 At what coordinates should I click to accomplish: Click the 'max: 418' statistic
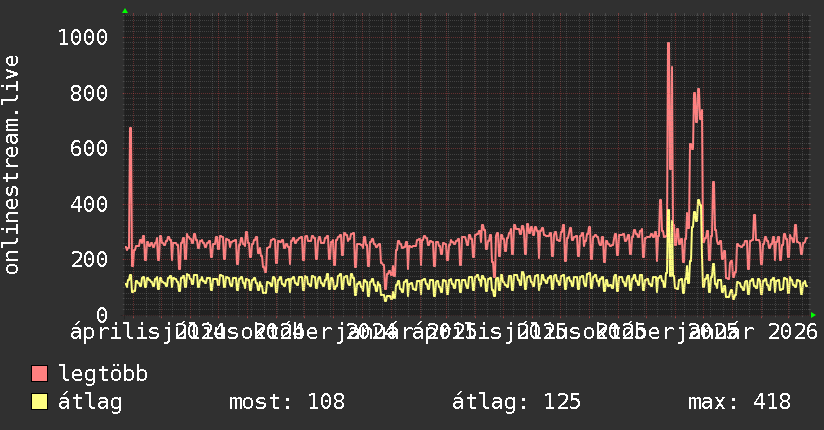click(739, 402)
